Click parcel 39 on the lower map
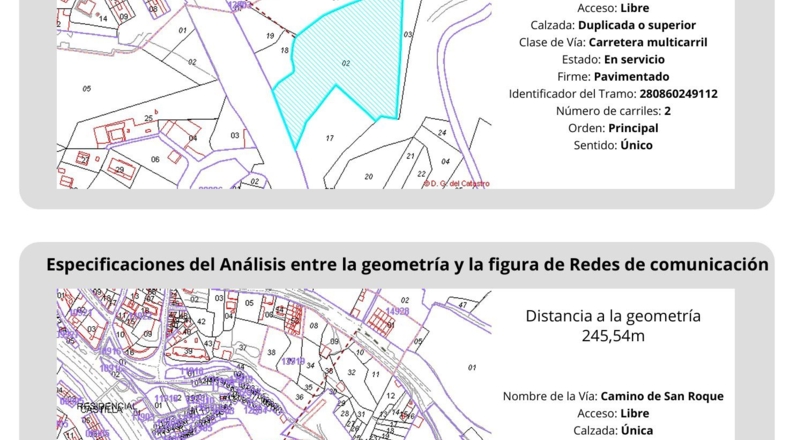The image size is (790, 440). tap(188, 351)
